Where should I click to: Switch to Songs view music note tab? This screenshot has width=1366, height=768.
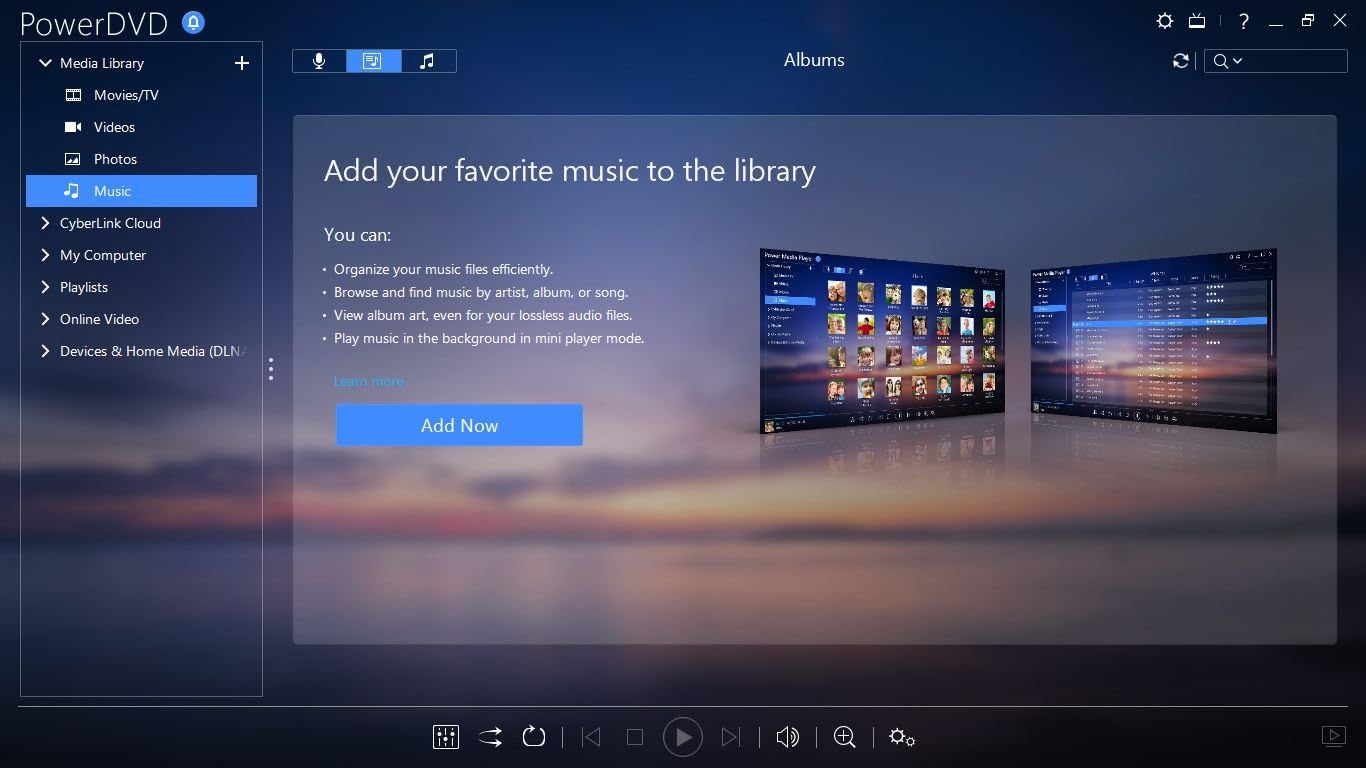pyautogui.click(x=428, y=61)
